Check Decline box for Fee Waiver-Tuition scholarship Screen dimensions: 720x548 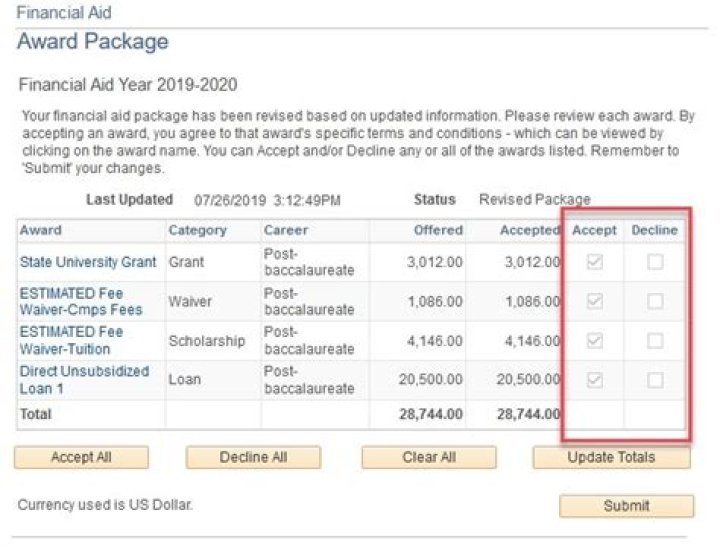click(655, 341)
